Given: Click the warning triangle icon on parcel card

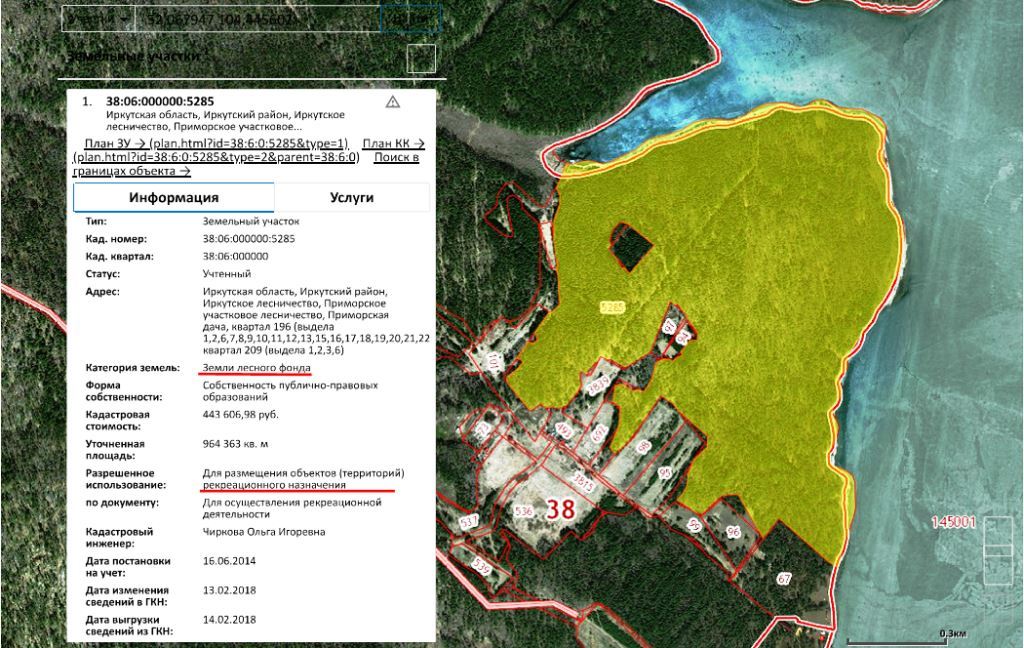Looking at the screenshot, I should (392, 101).
